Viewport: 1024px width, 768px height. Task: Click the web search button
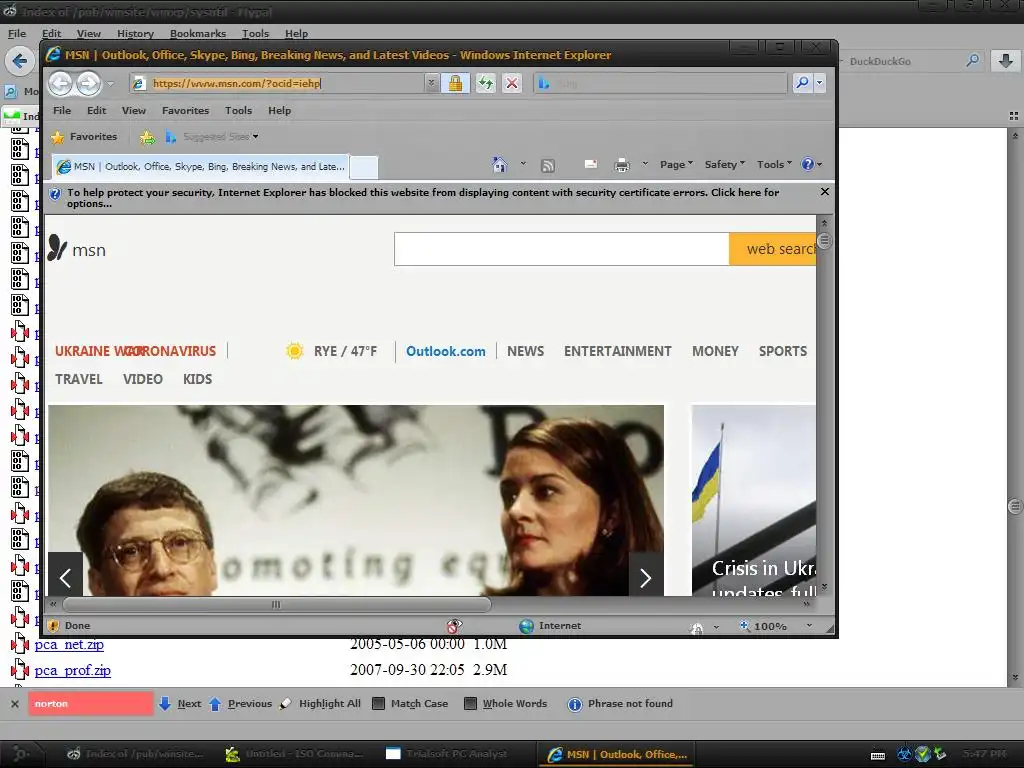773,249
